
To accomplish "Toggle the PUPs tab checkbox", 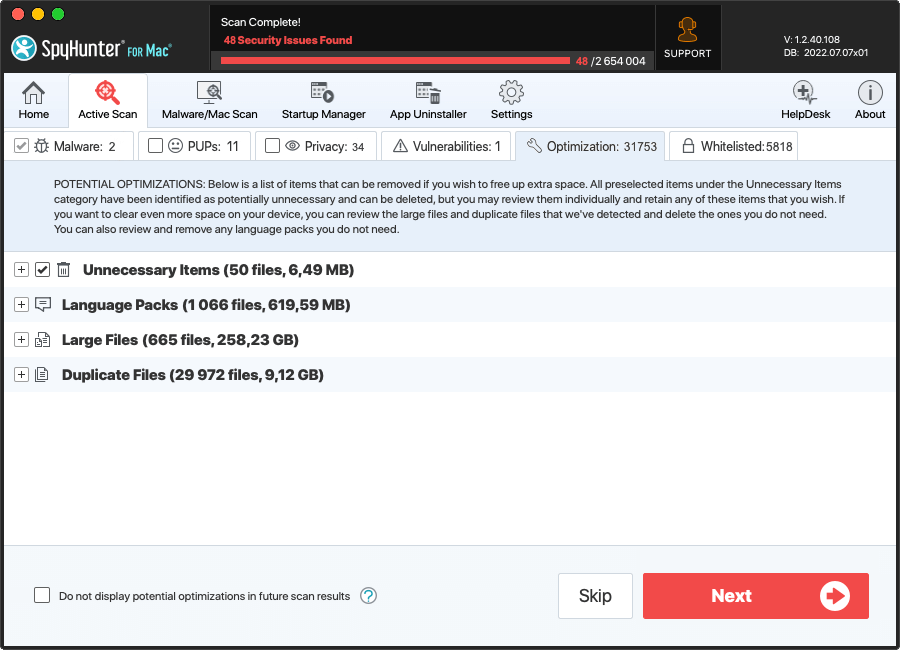I will coord(155,146).
